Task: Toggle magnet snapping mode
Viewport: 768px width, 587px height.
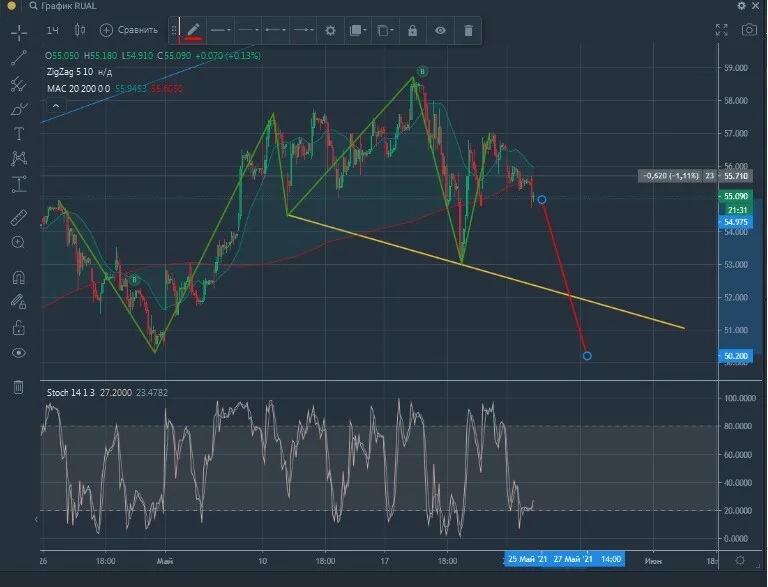Action: (x=19, y=278)
